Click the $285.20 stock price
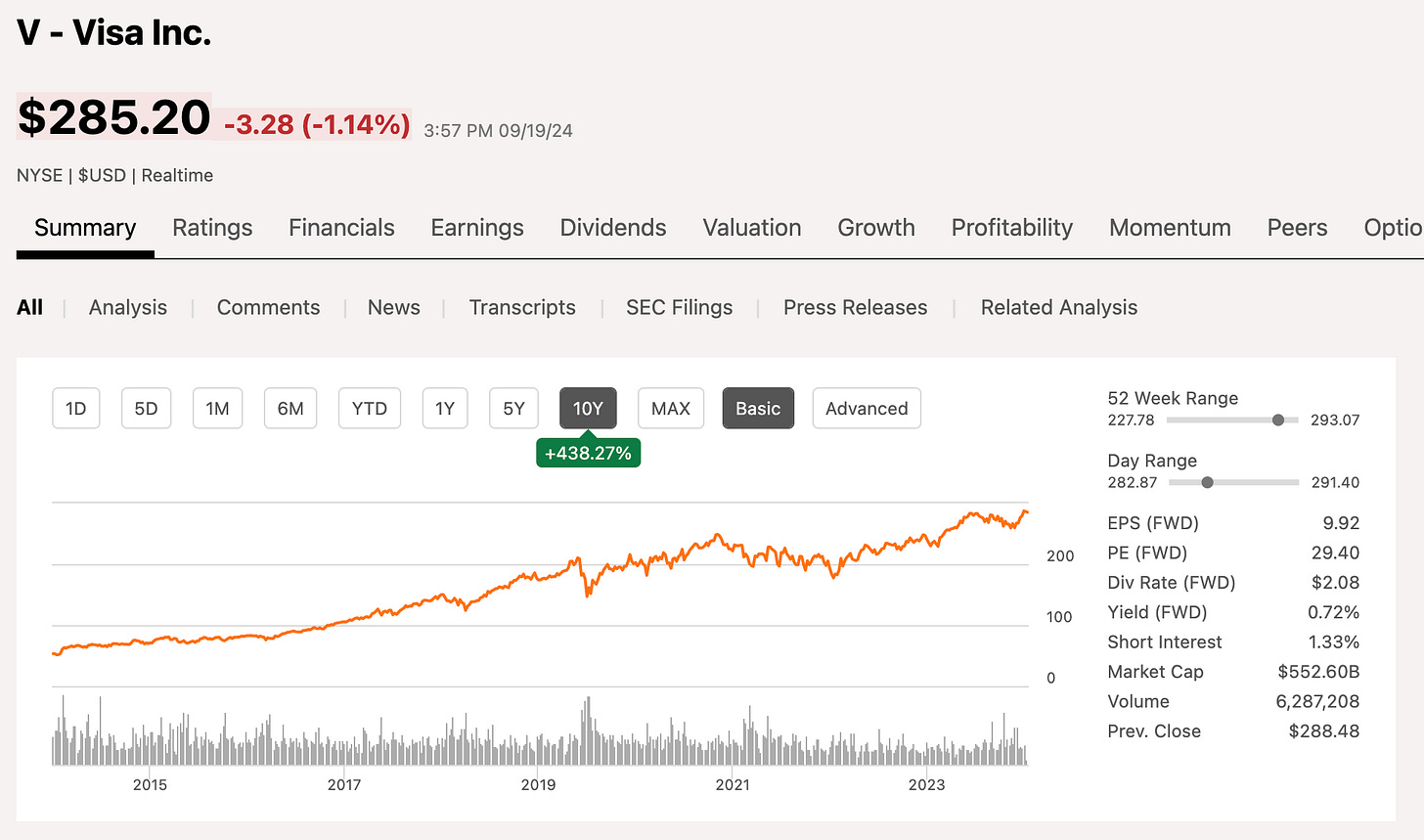Screen dimensions: 1424x840 113,117
